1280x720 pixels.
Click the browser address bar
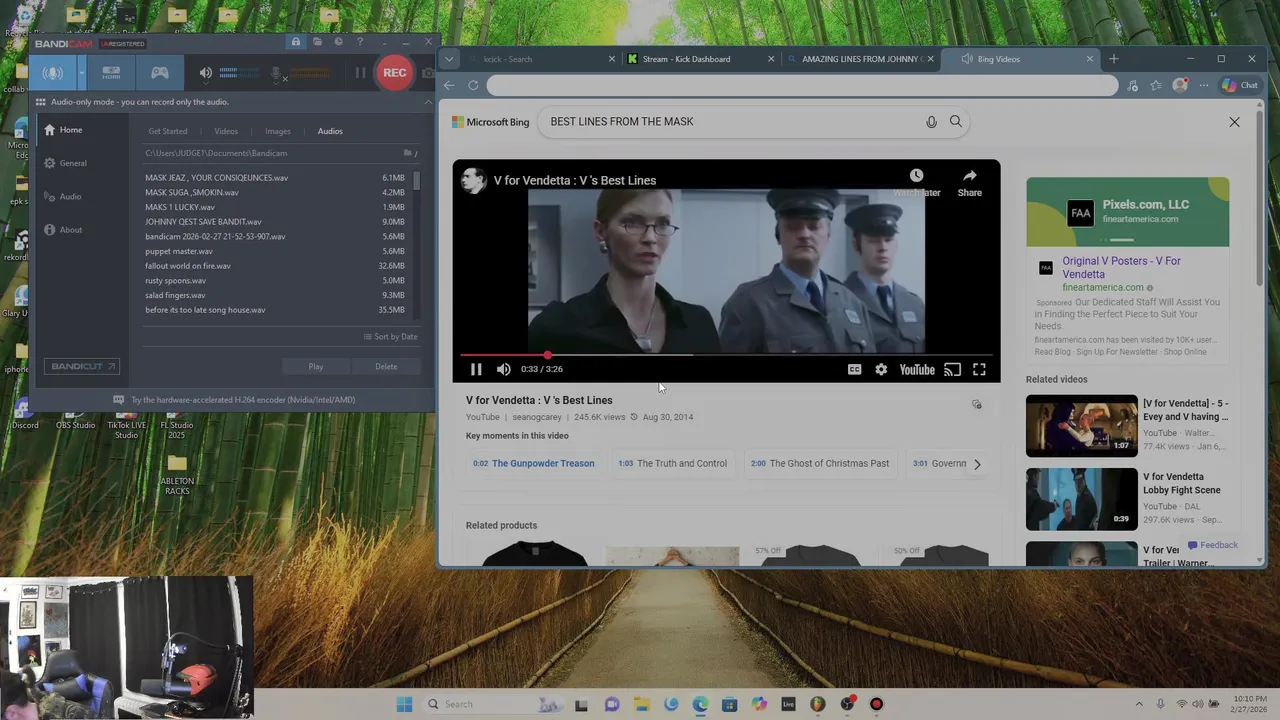tap(802, 86)
